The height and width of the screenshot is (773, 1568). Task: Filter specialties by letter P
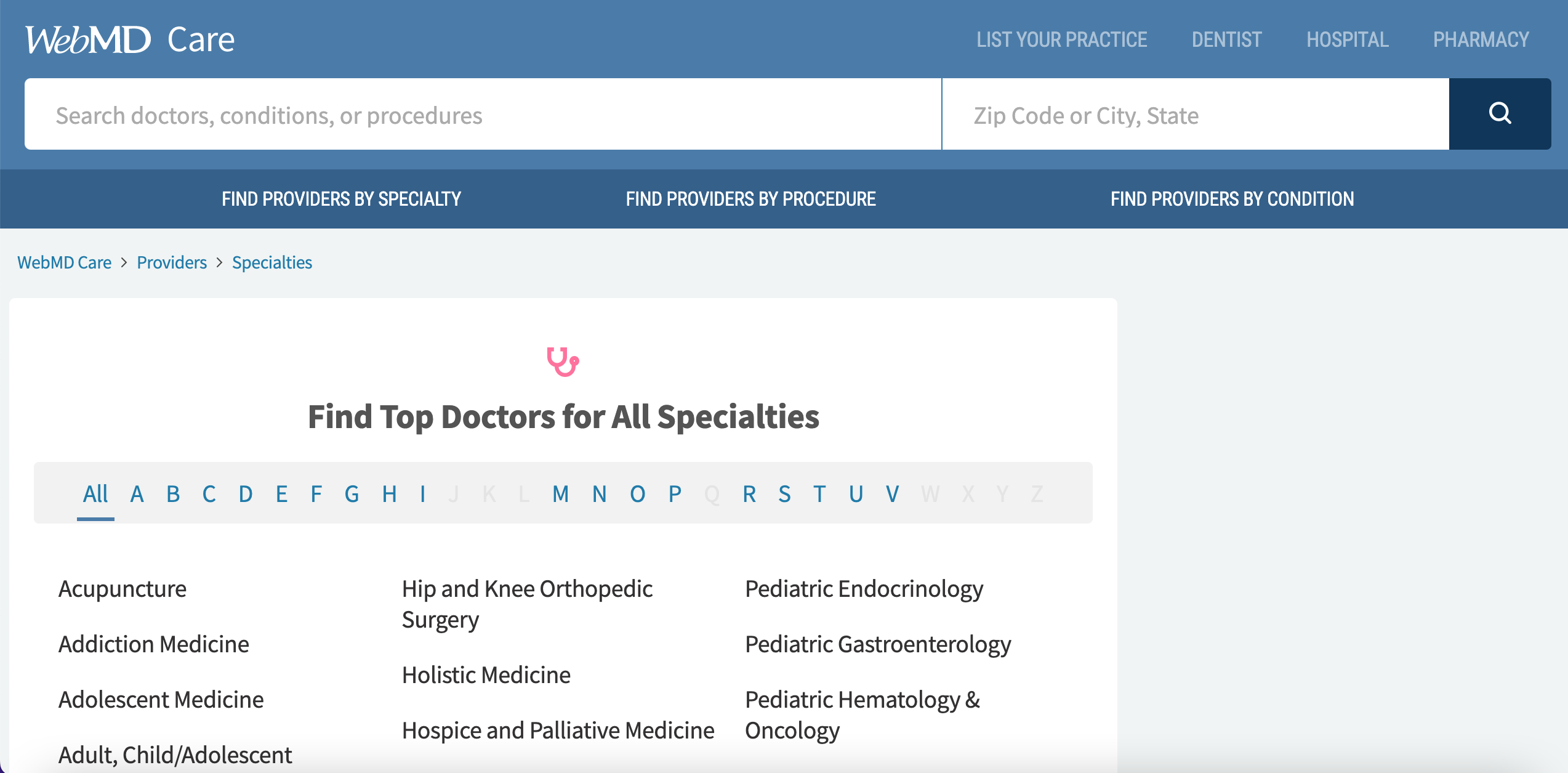coord(675,494)
